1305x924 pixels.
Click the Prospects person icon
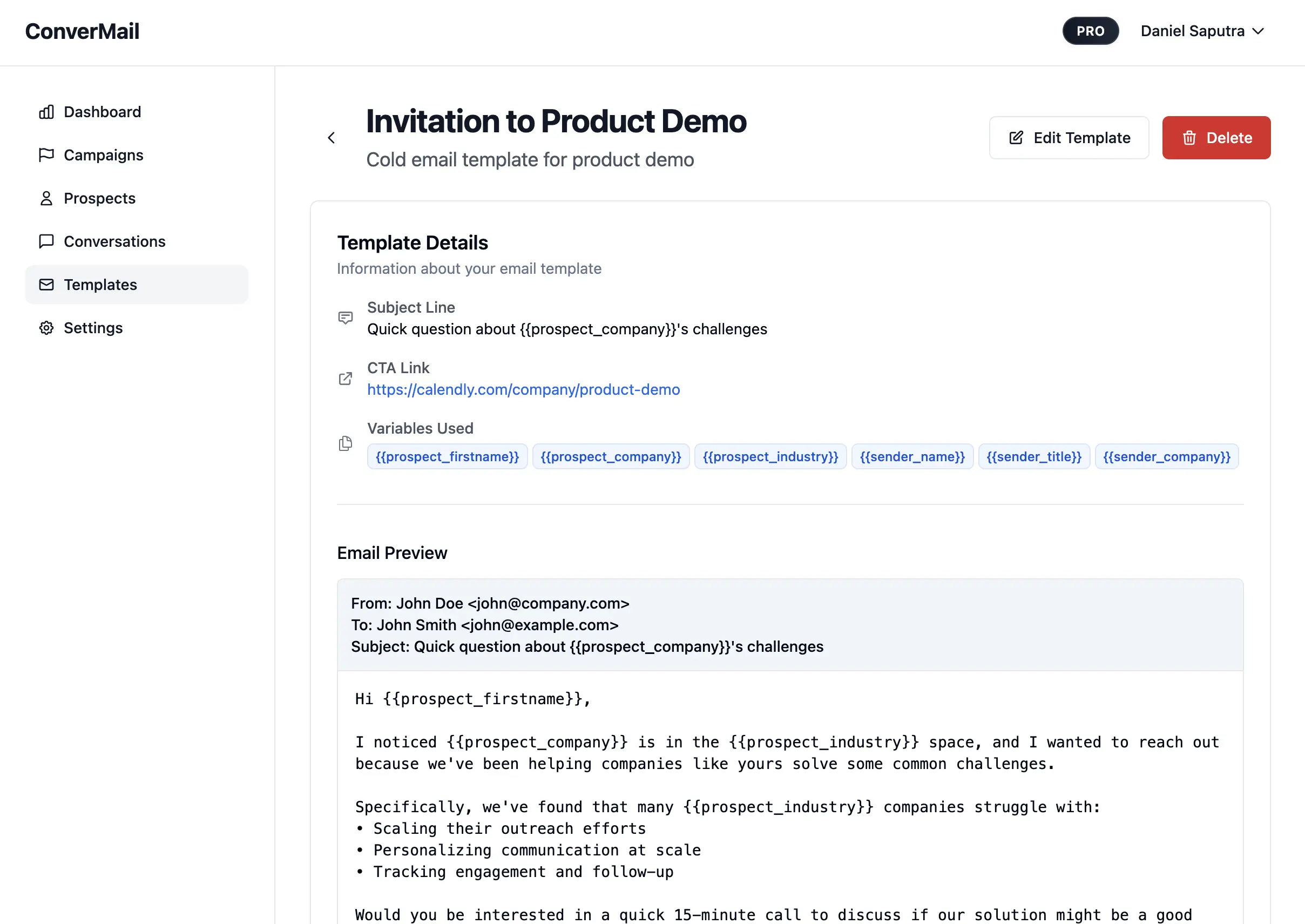46,198
